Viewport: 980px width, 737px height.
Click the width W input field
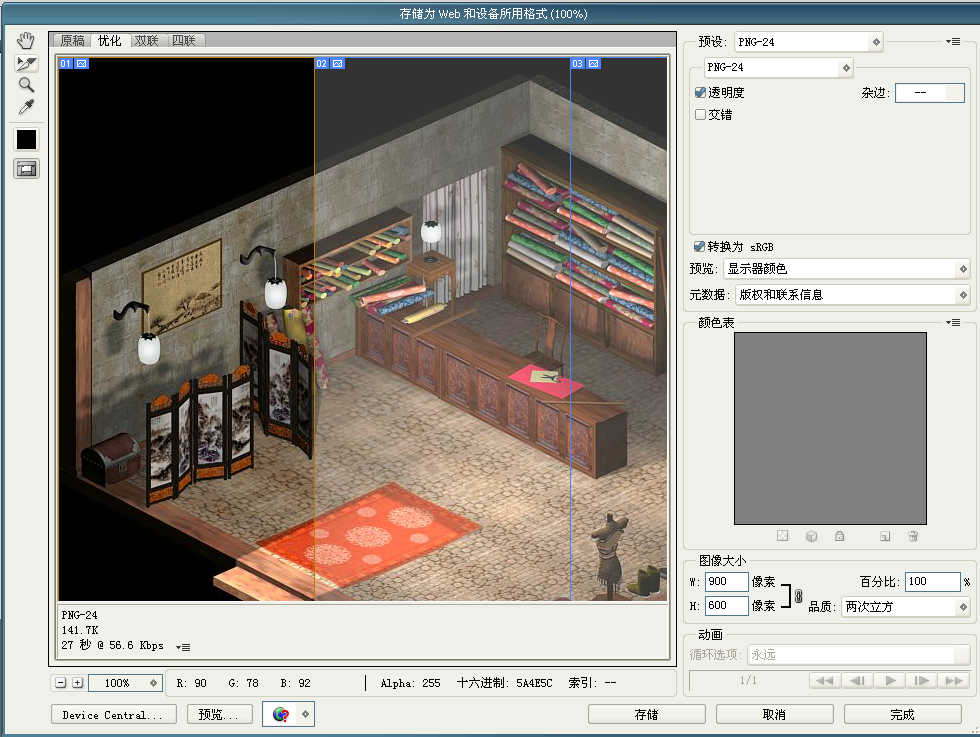(x=726, y=581)
